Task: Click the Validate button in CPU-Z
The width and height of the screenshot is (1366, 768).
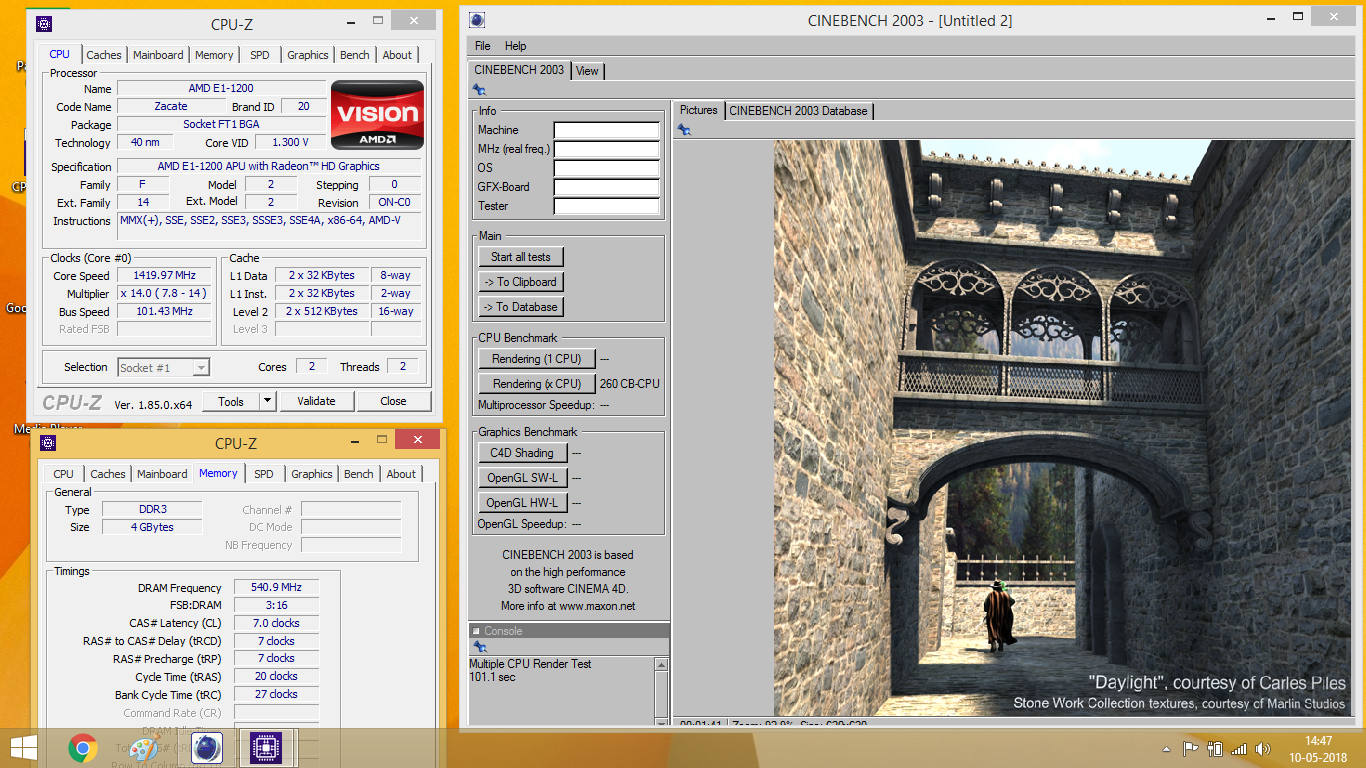Action: (x=316, y=401)
